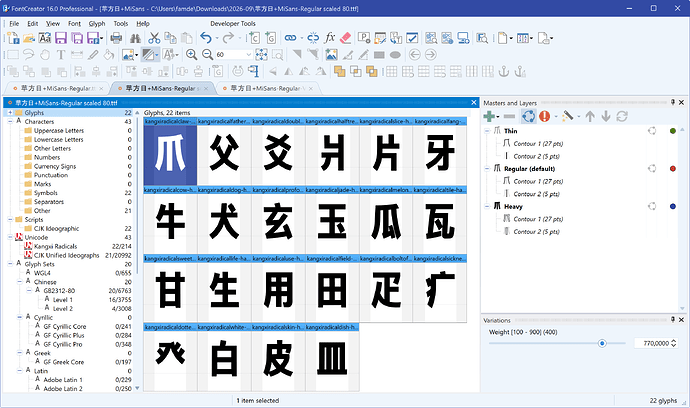
Task: Click the refresh icon in Masters panel
Action: pyautogui.click(x=622, y=117)
